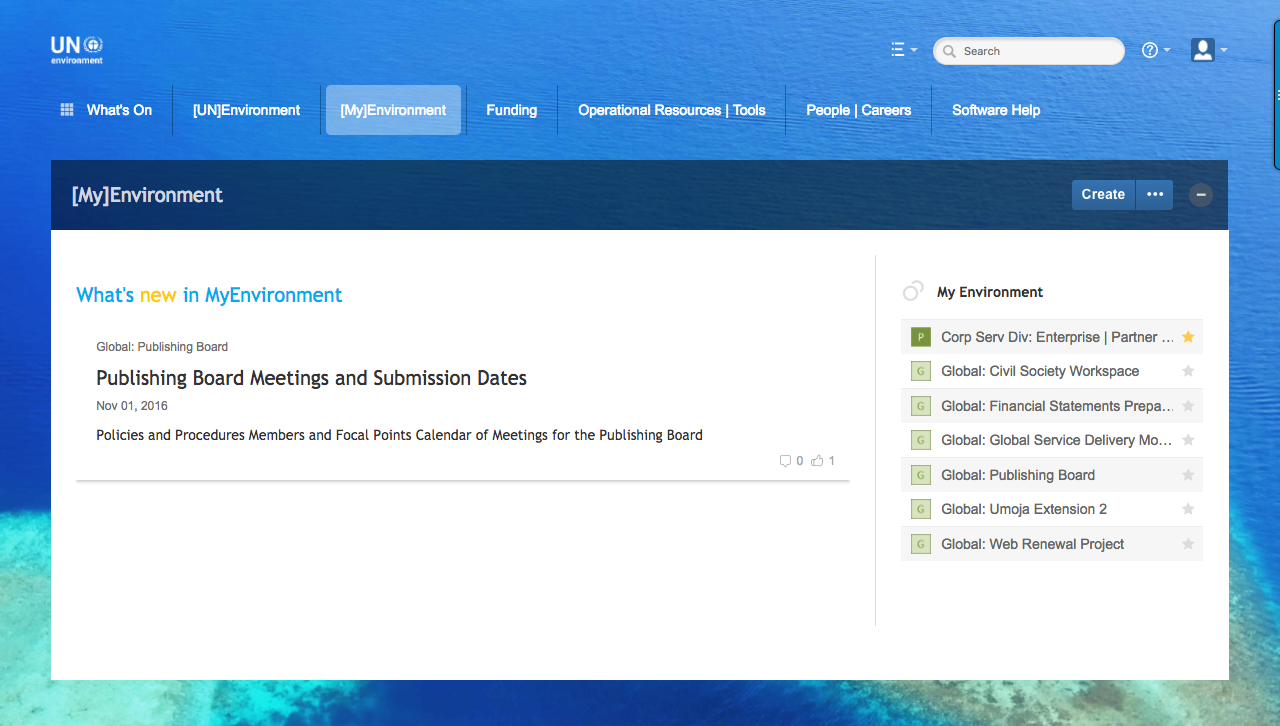Open the list view dropdown icon
Image resolution: width=1280 pixels, height=726 pixels.
coord(904,50)
